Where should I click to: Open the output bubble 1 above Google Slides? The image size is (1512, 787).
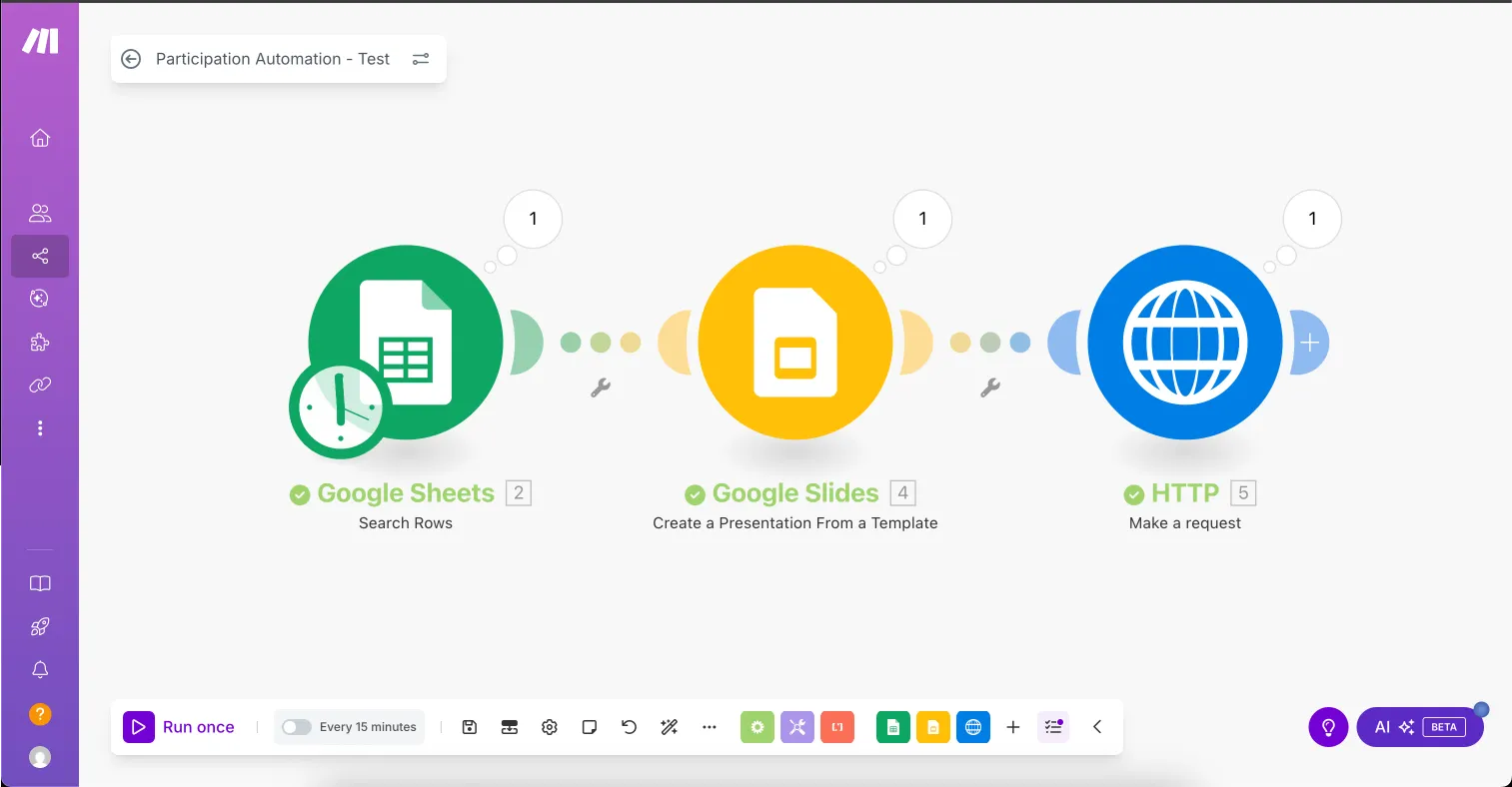pos(922,219)
